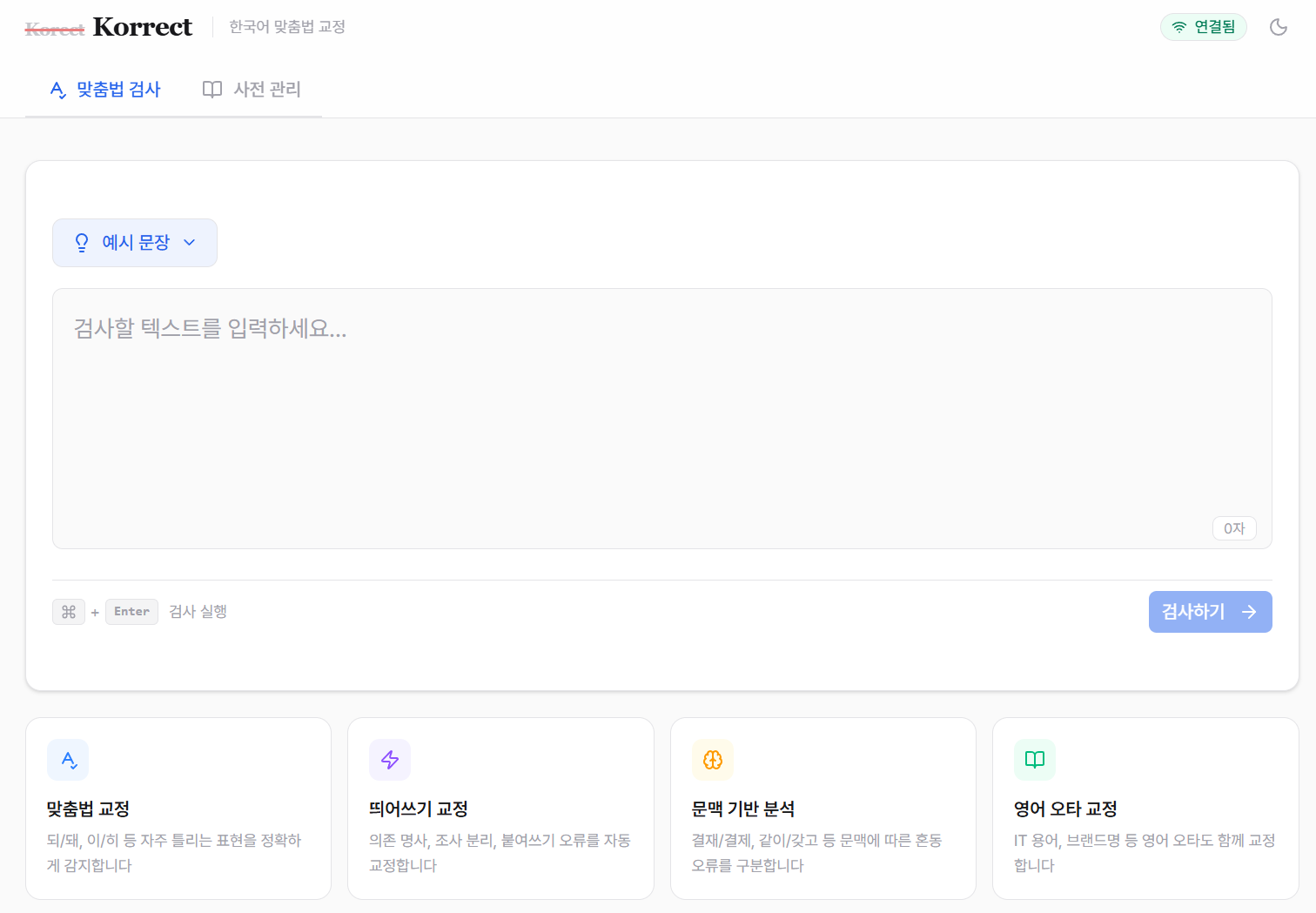This screenshot has height=913, width=1316.
Task: Select the 띄어쓰기 교정 card title
Action: 419,809
